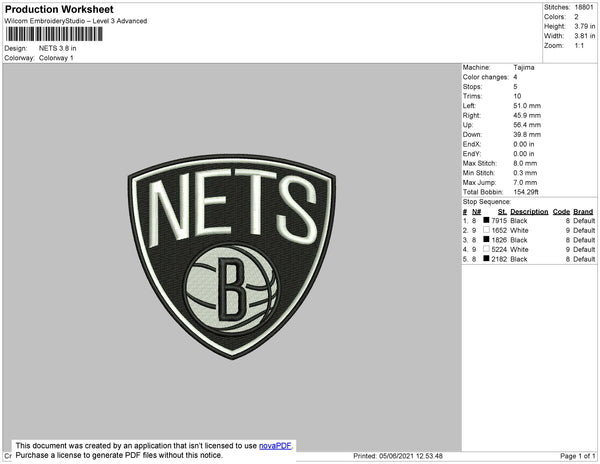
Task: Select the Trims value '10'
Action: point(517,96)
